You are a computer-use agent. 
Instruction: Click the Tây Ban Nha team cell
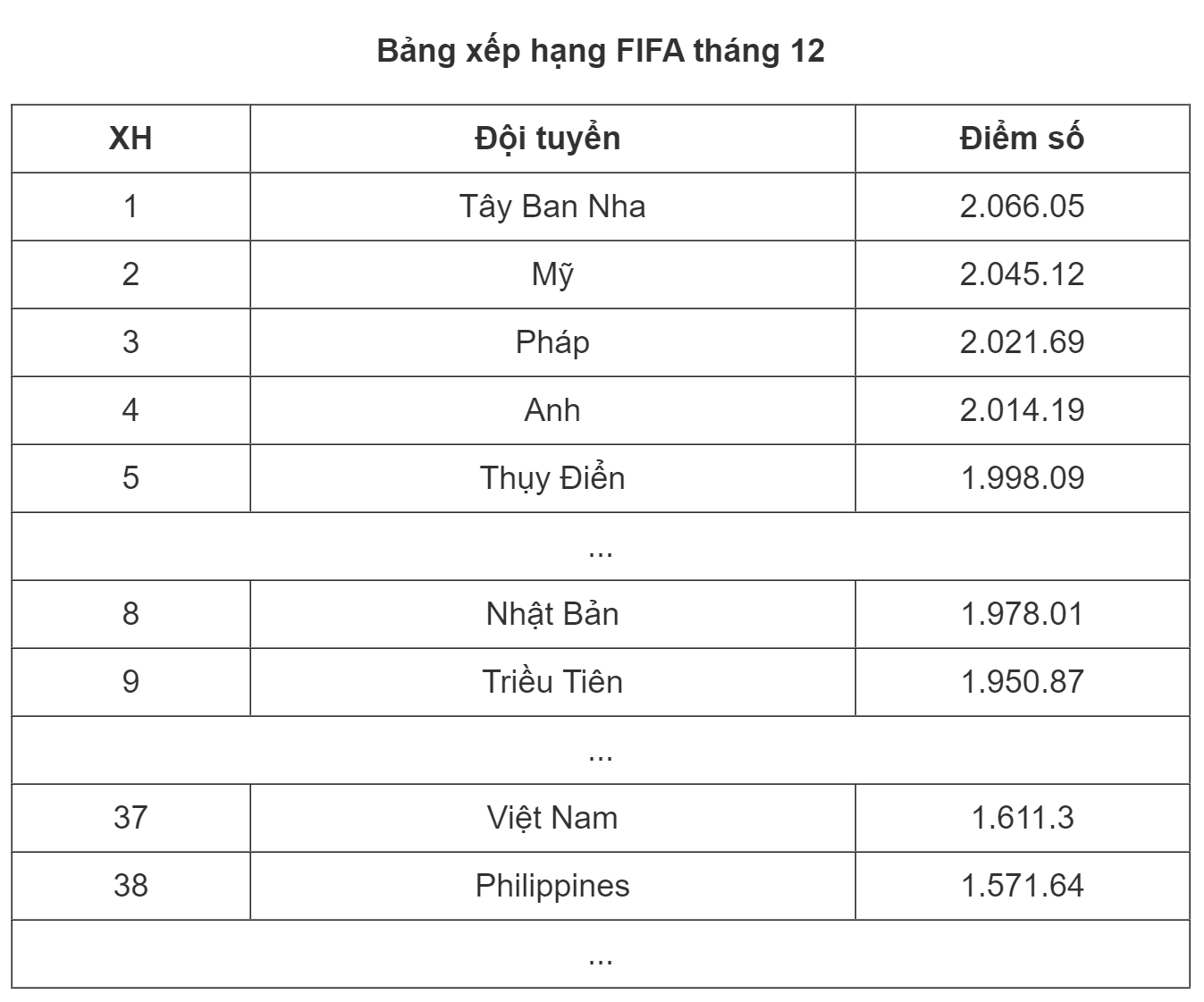pyautogui.click(x=552, y=206)
